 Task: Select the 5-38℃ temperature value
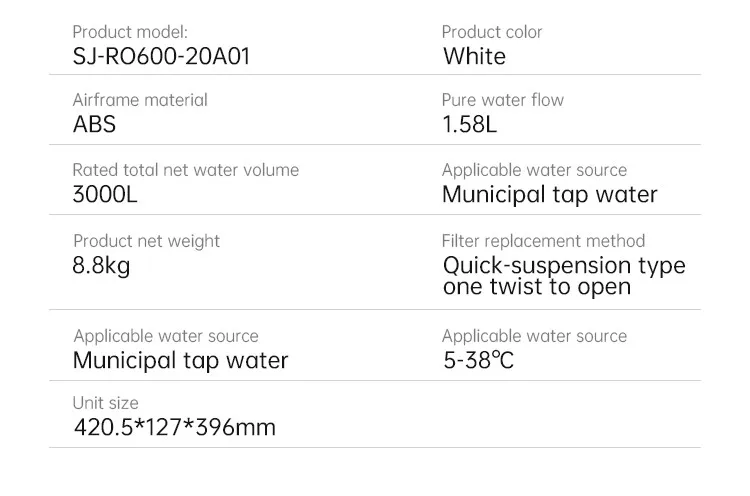pos(478,360)
